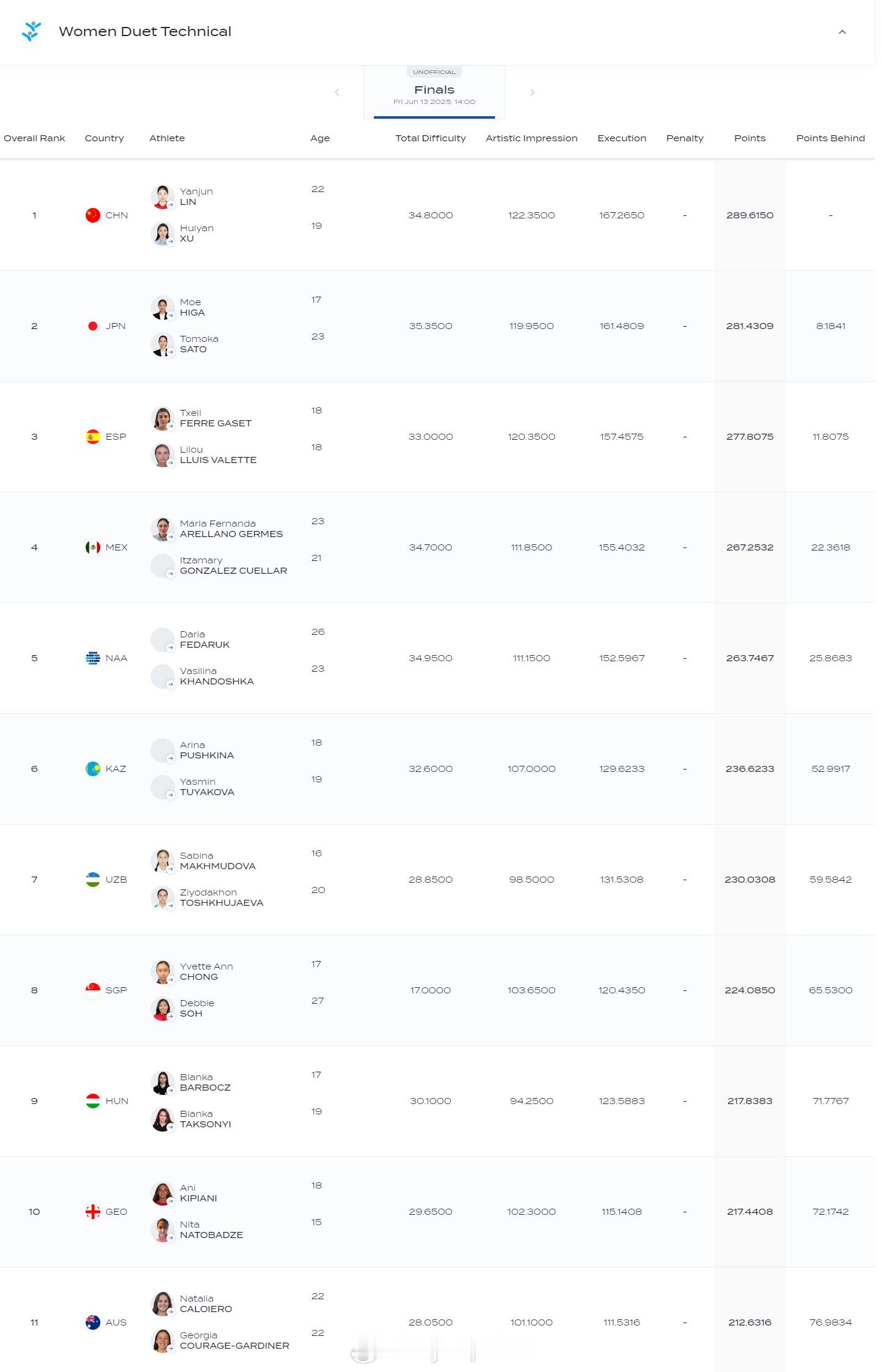Click Spain flag icon next to ESP
The height and width of the screenshot is (1372, 883).
[x=93, y=437]
